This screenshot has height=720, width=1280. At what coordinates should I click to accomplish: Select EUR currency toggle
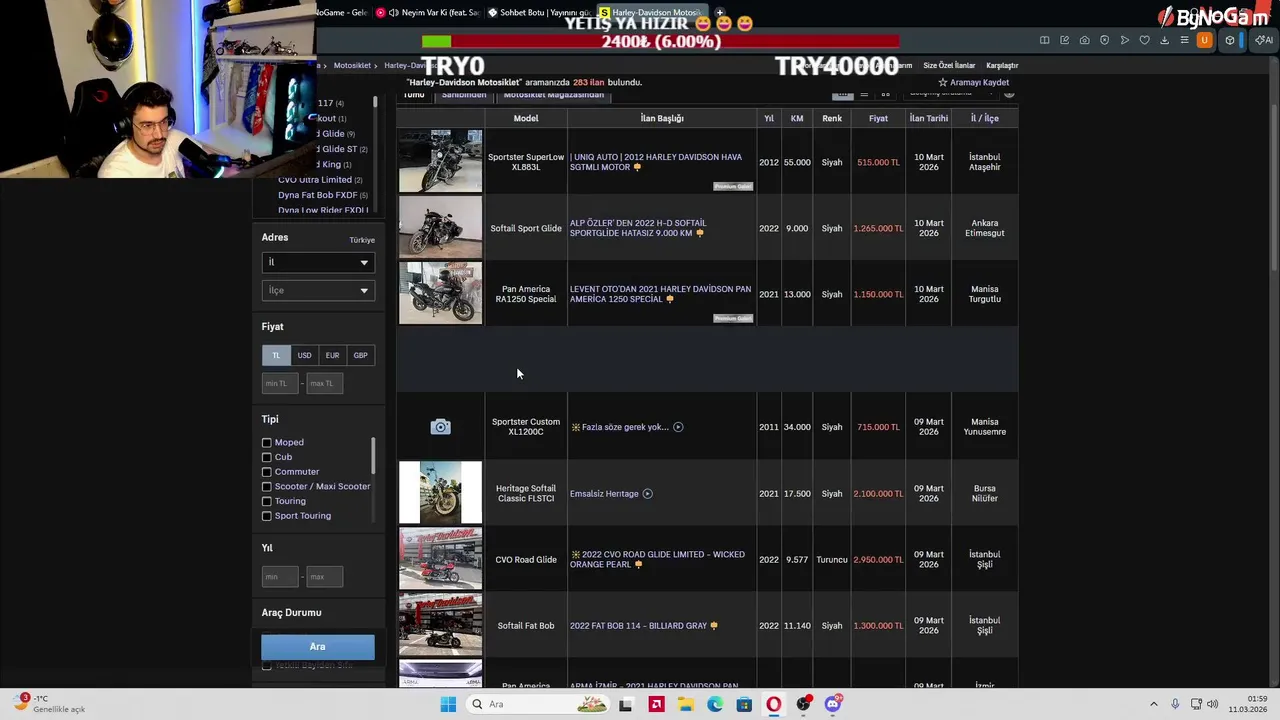[x=332, y=355]
